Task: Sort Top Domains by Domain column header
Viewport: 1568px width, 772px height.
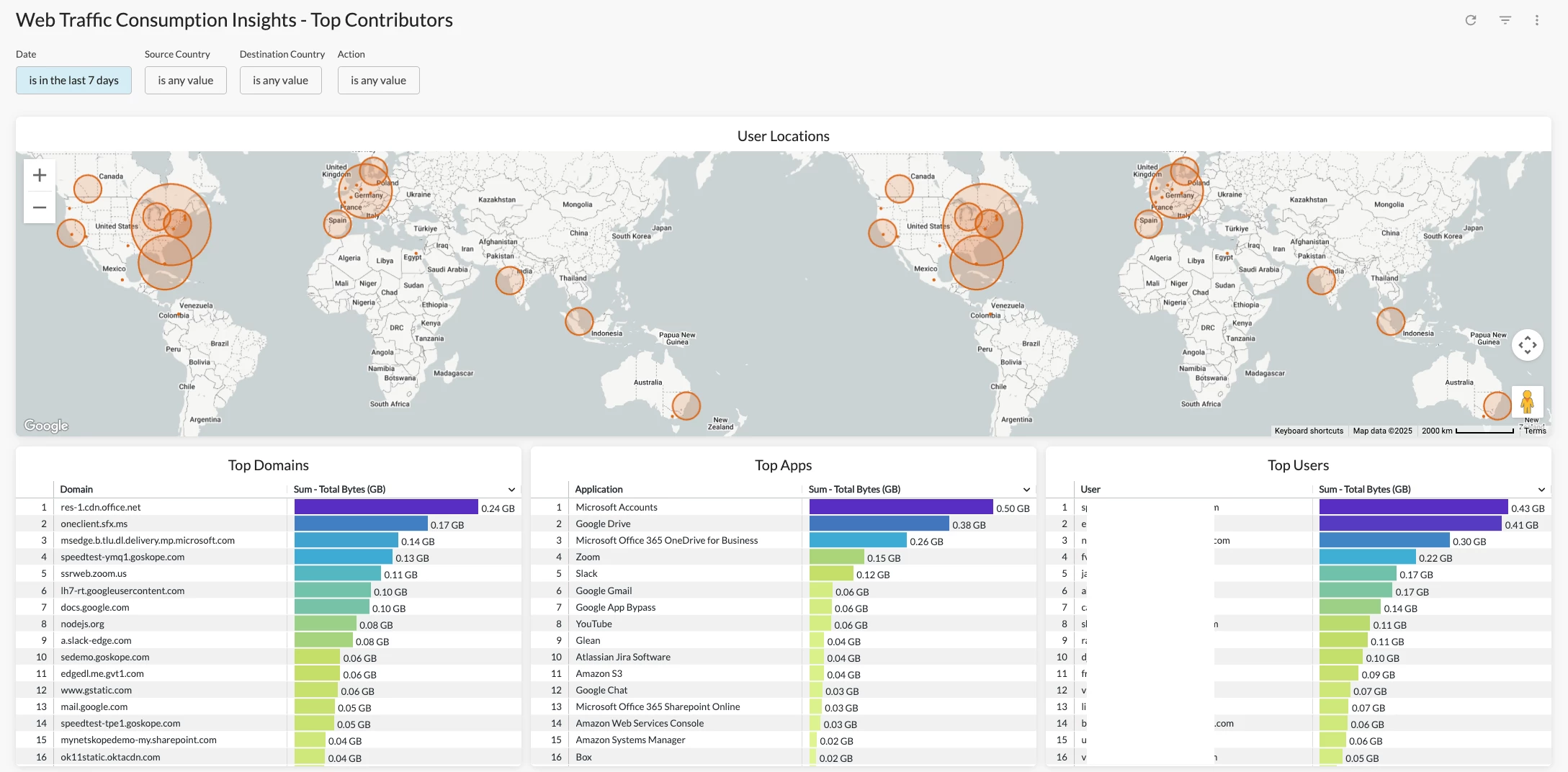Action: (76, 489)
